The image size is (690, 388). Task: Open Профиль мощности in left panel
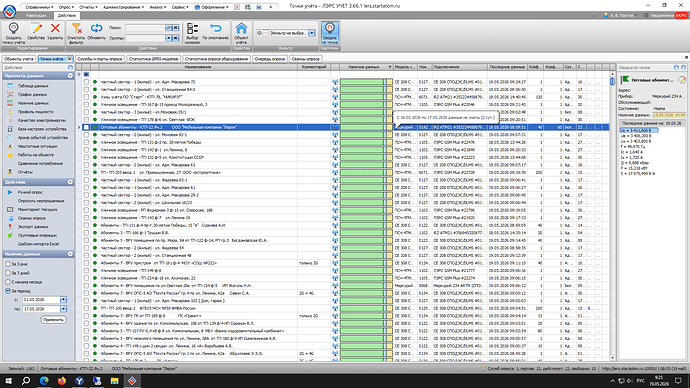[35, 112]
